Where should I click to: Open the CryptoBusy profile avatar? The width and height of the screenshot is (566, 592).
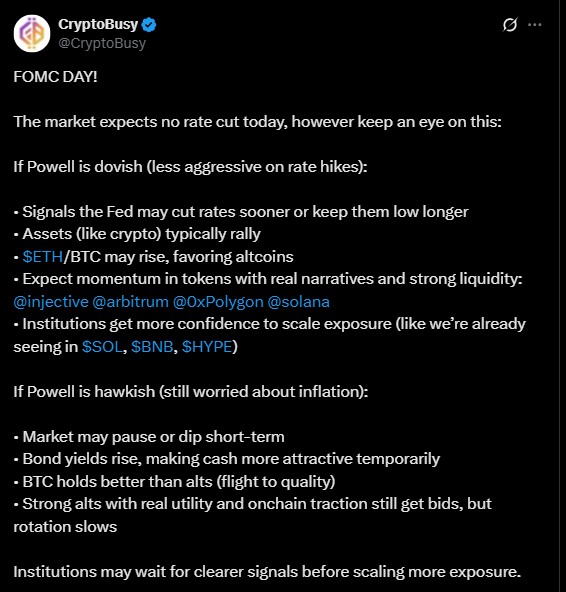click(x=32, y=33)
